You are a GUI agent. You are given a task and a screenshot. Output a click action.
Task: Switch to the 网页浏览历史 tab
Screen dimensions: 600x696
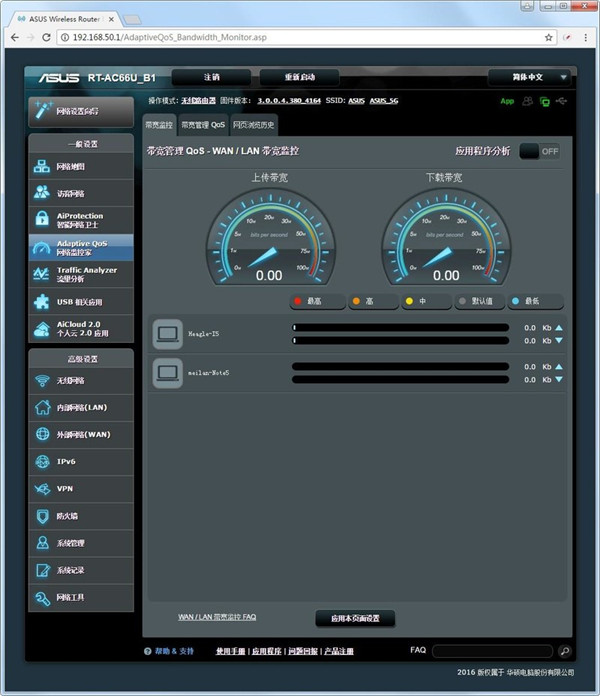(254, 125)
